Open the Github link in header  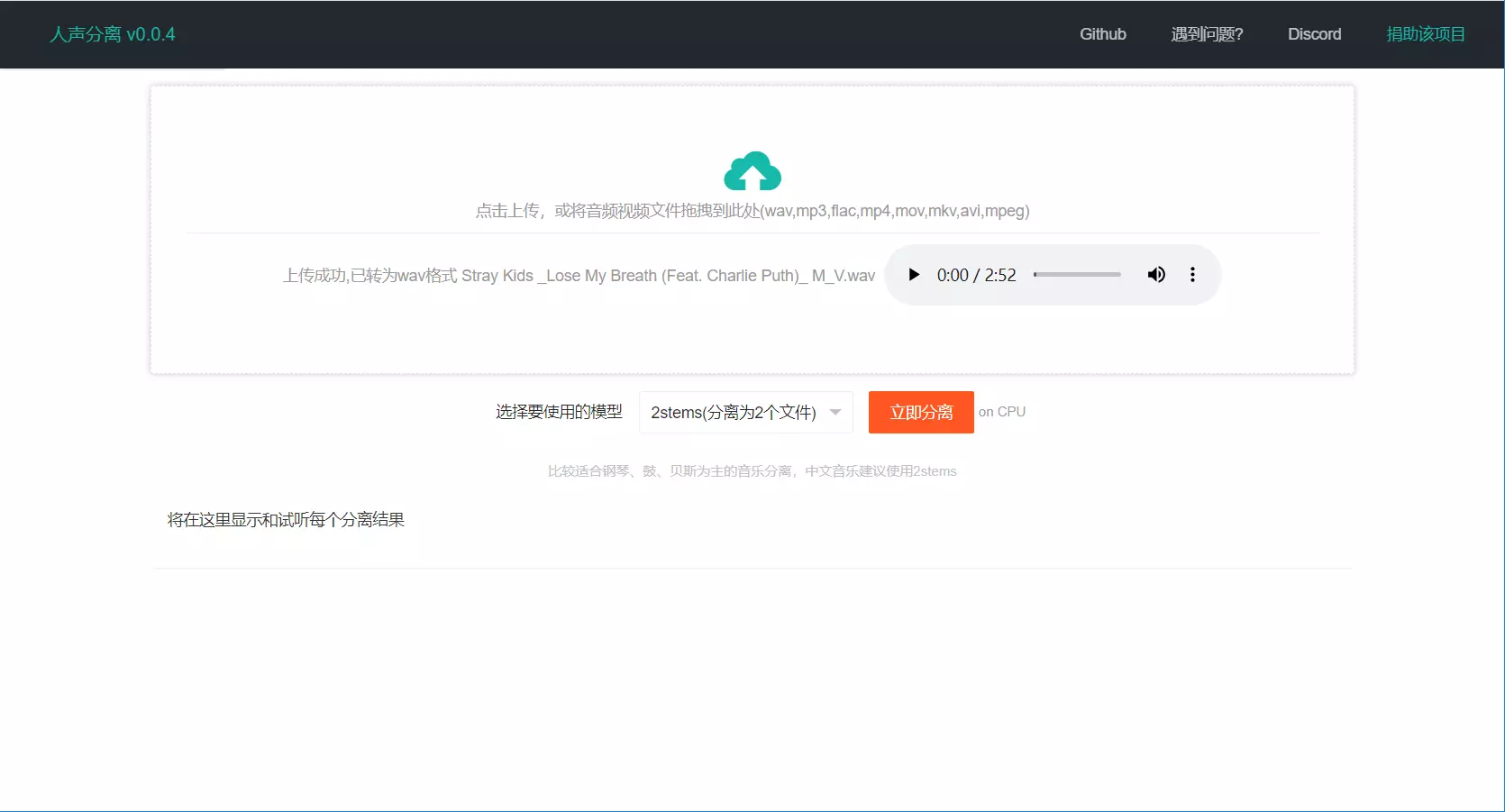click(x=1102, y=34)
